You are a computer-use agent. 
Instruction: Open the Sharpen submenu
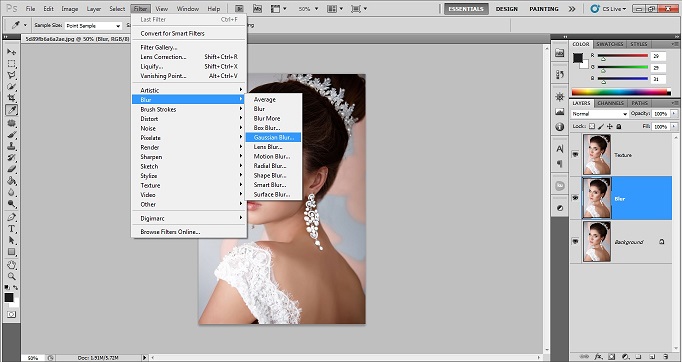(189, 157)
